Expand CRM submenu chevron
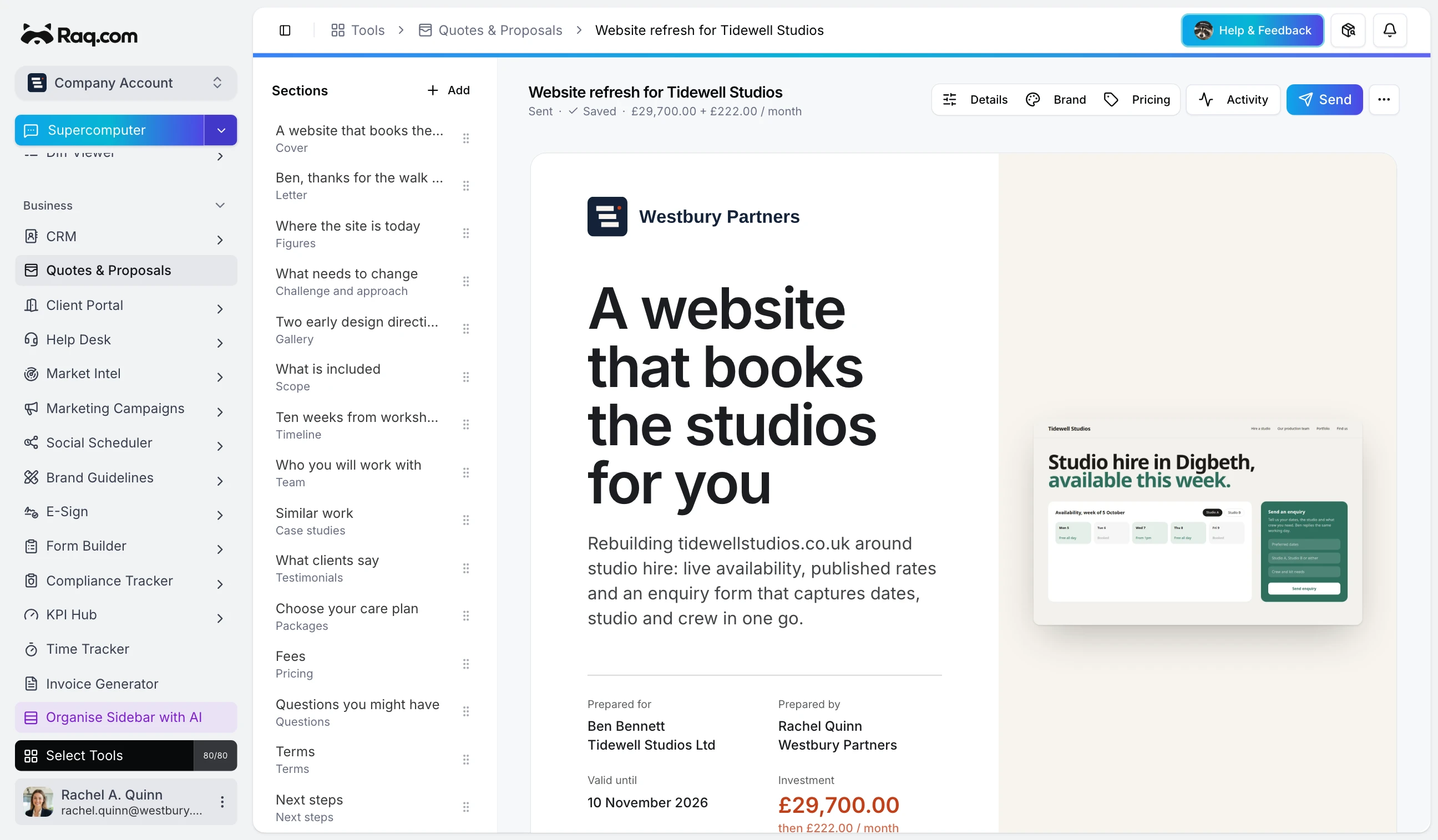1438x840 pixels. pyautogui.click(x=220, y=240)
